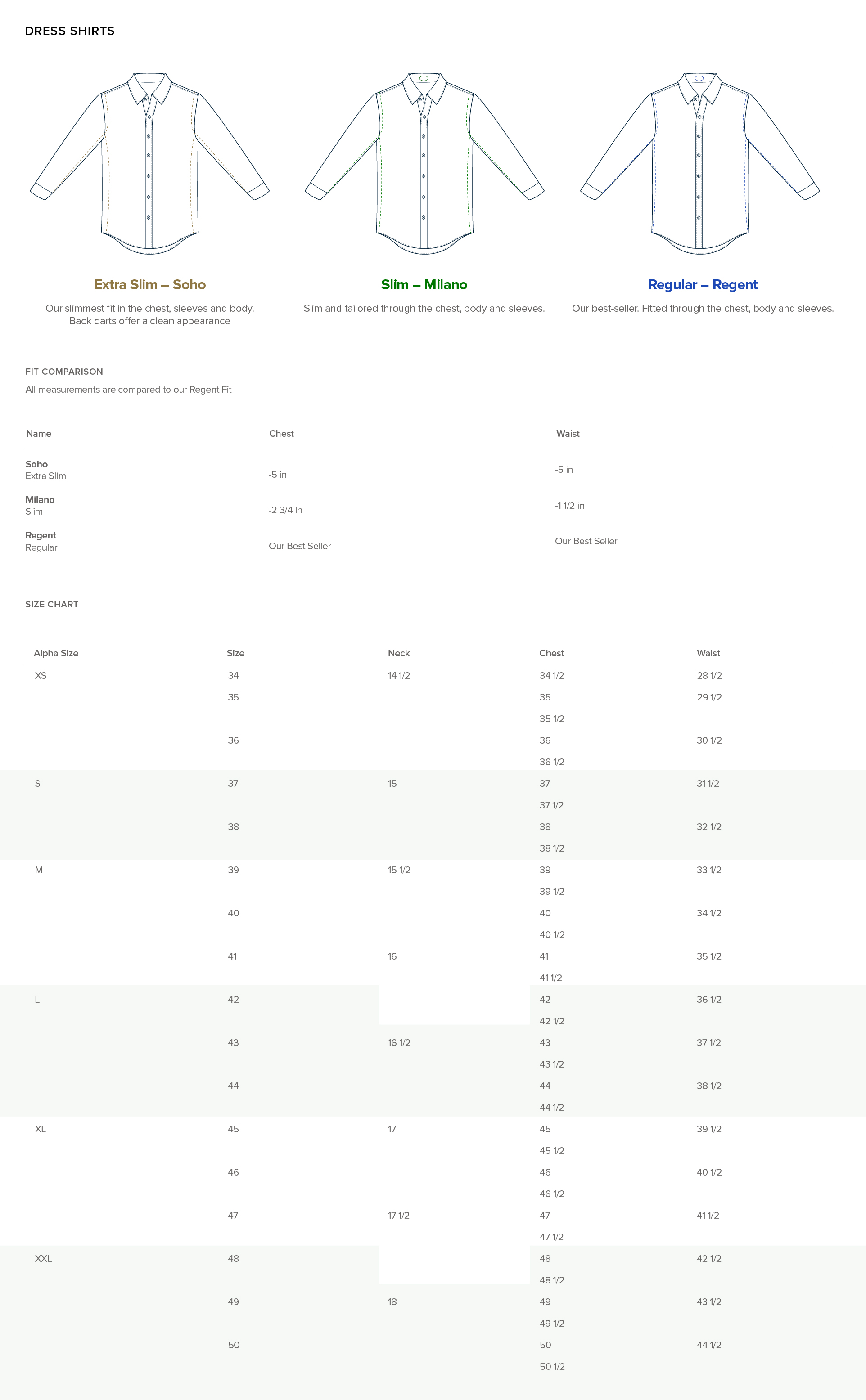Click the '33 1/2' waist value
The height and width of the screenshot is (1400, 866).
[x=709, y=870]
